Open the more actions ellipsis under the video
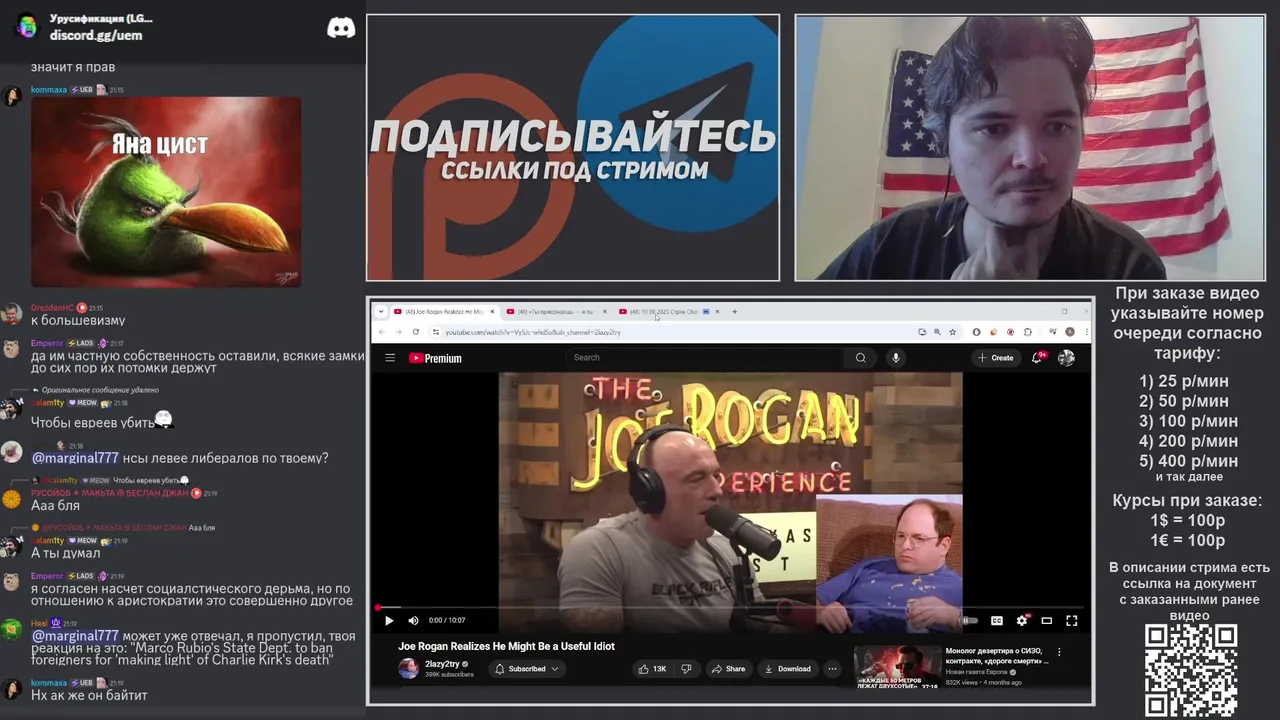 pyautogui.click(x=832, y=669)
